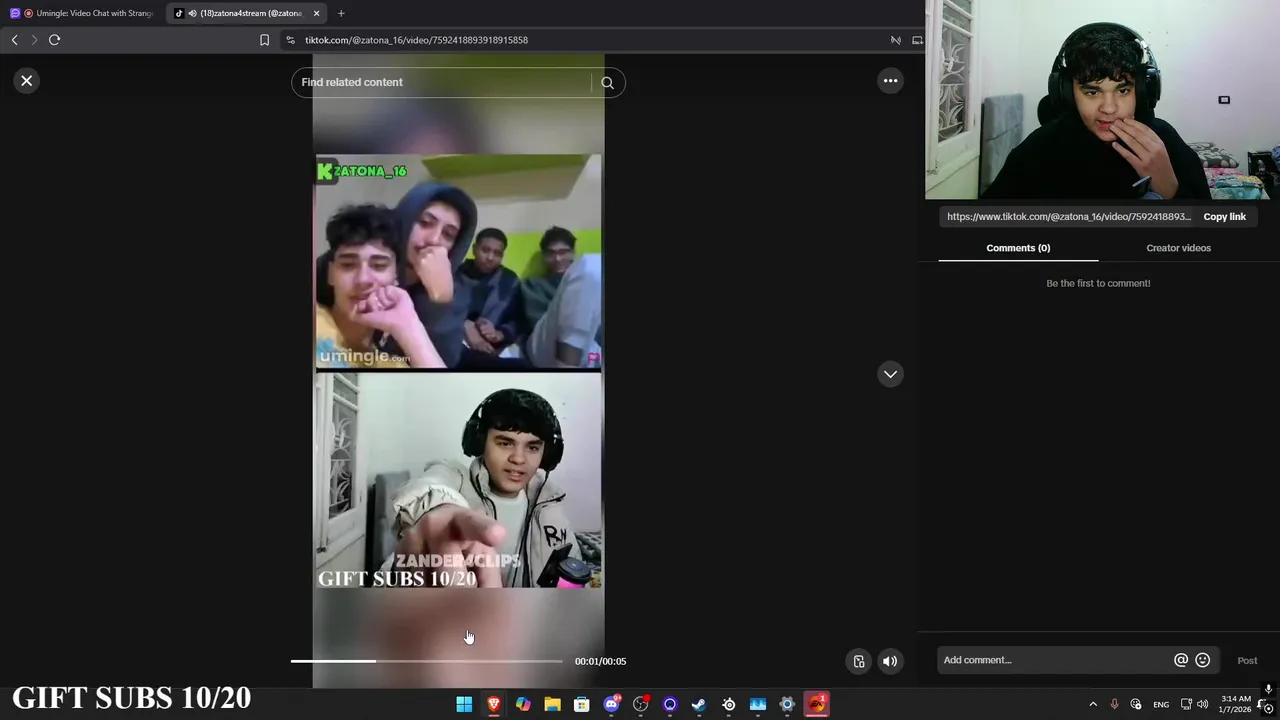
Task: Open SteelSeries app from taskbar
Action: click(729, 705)
